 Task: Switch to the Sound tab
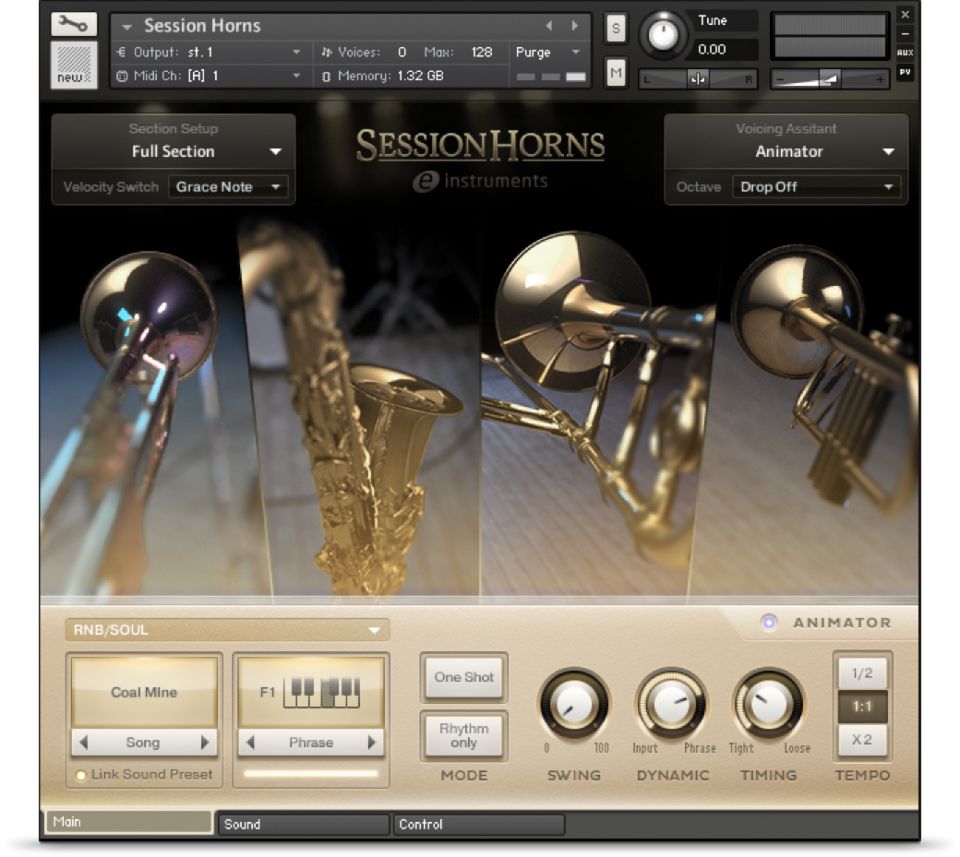[302, 825]
